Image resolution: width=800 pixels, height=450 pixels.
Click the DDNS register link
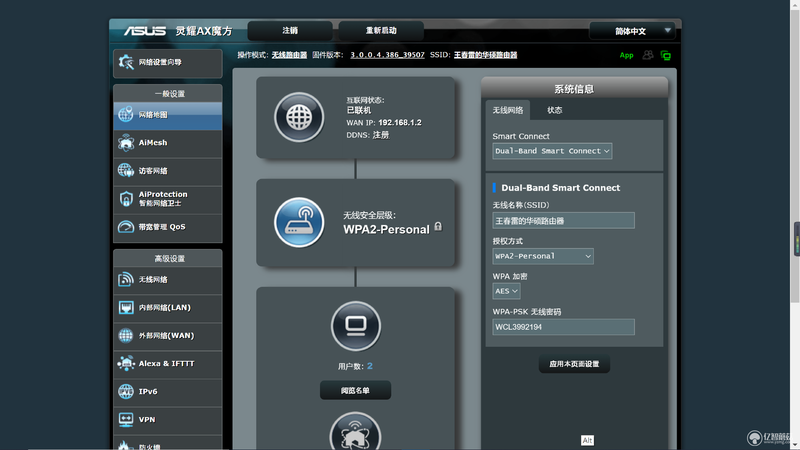[381, 135]
